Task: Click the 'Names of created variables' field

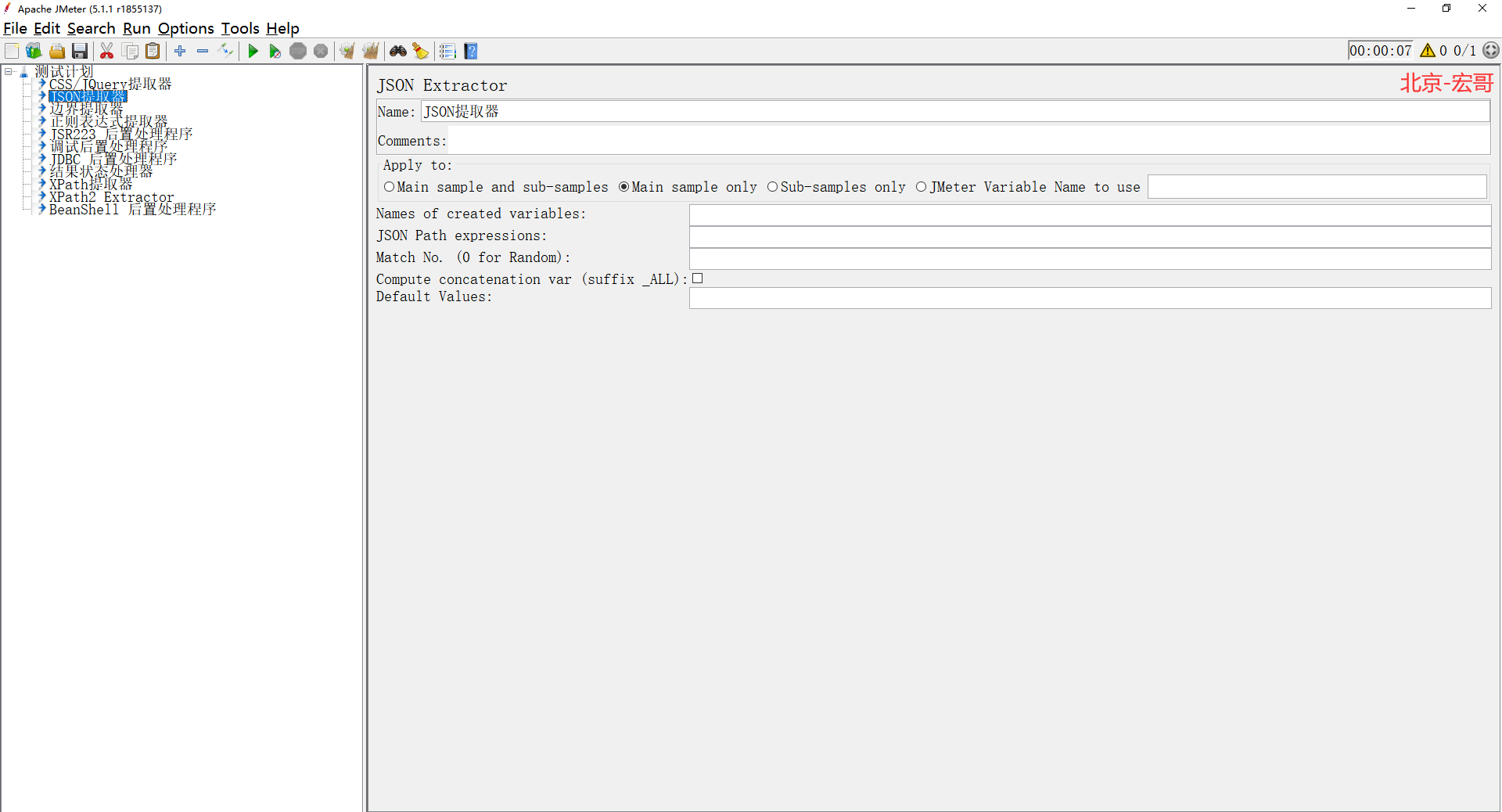Action: tap(1090, 215)
